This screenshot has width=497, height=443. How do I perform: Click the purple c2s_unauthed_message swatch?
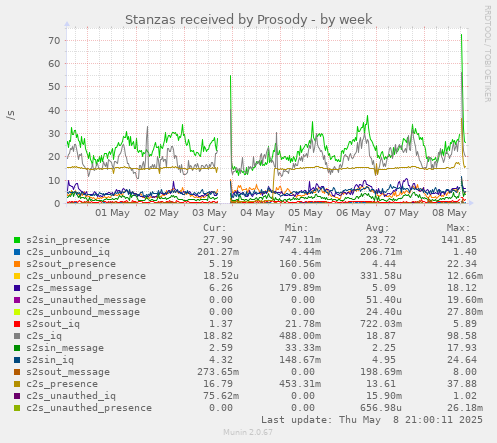tap(17, 300)
